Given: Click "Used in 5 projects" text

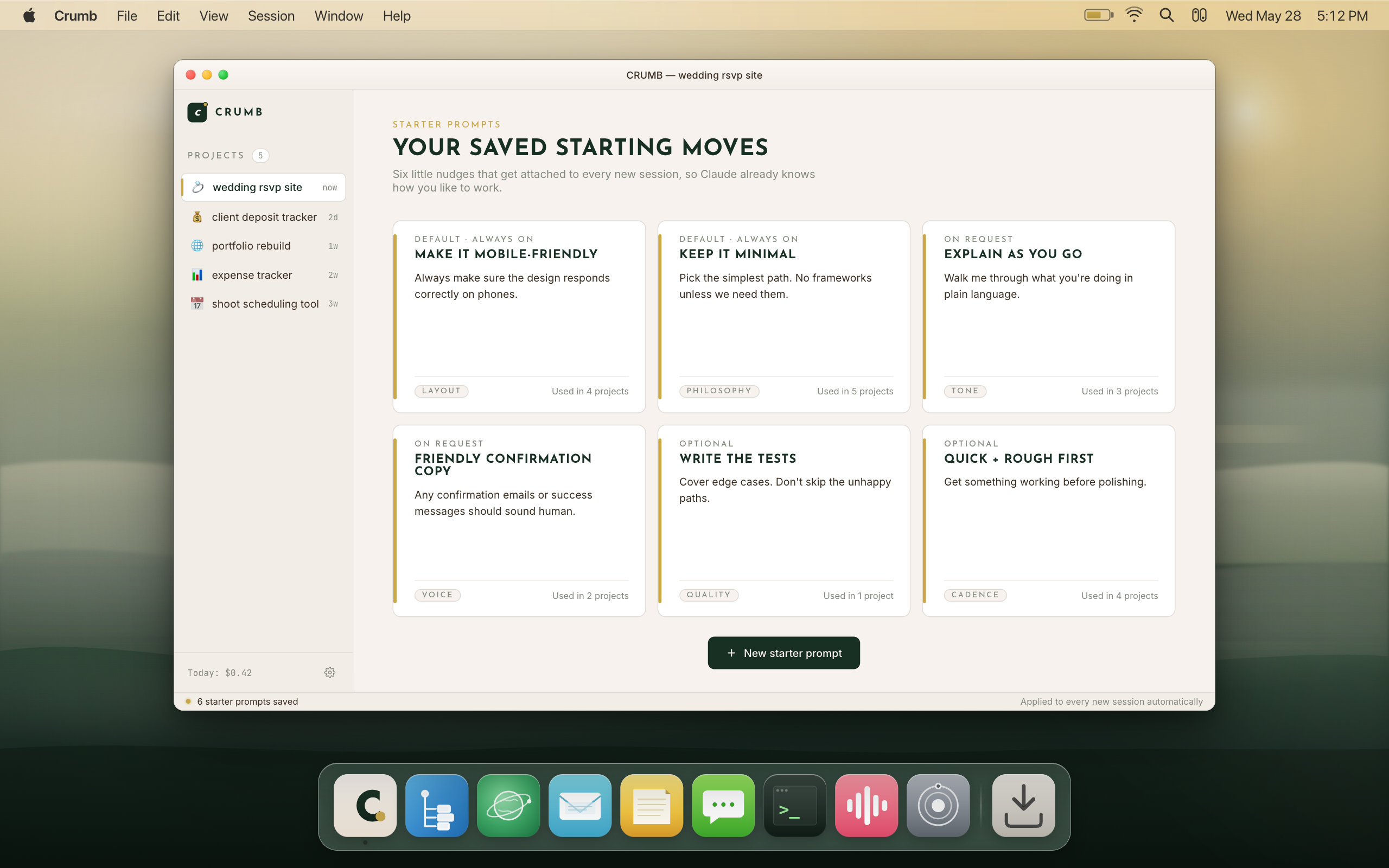Looking at the screenshot, I should click(855, 391).
